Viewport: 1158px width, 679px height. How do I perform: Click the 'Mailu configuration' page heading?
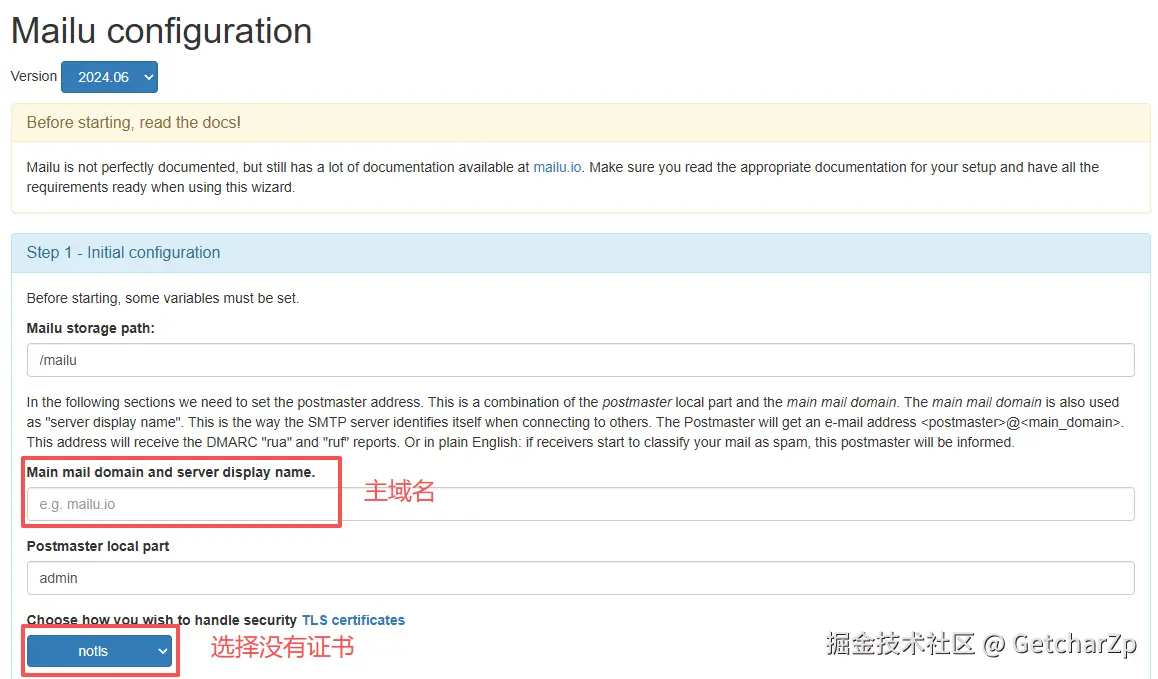click(161, 31)
